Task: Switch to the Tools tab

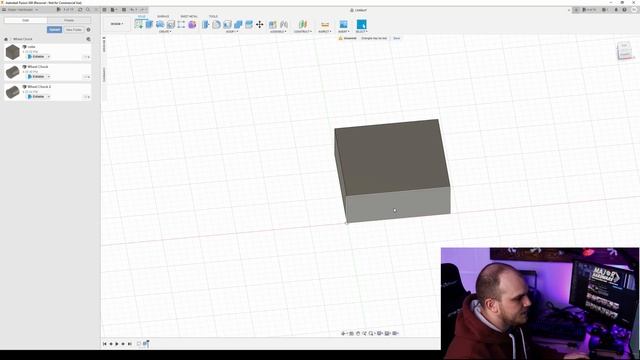Action: click(213, 16)
